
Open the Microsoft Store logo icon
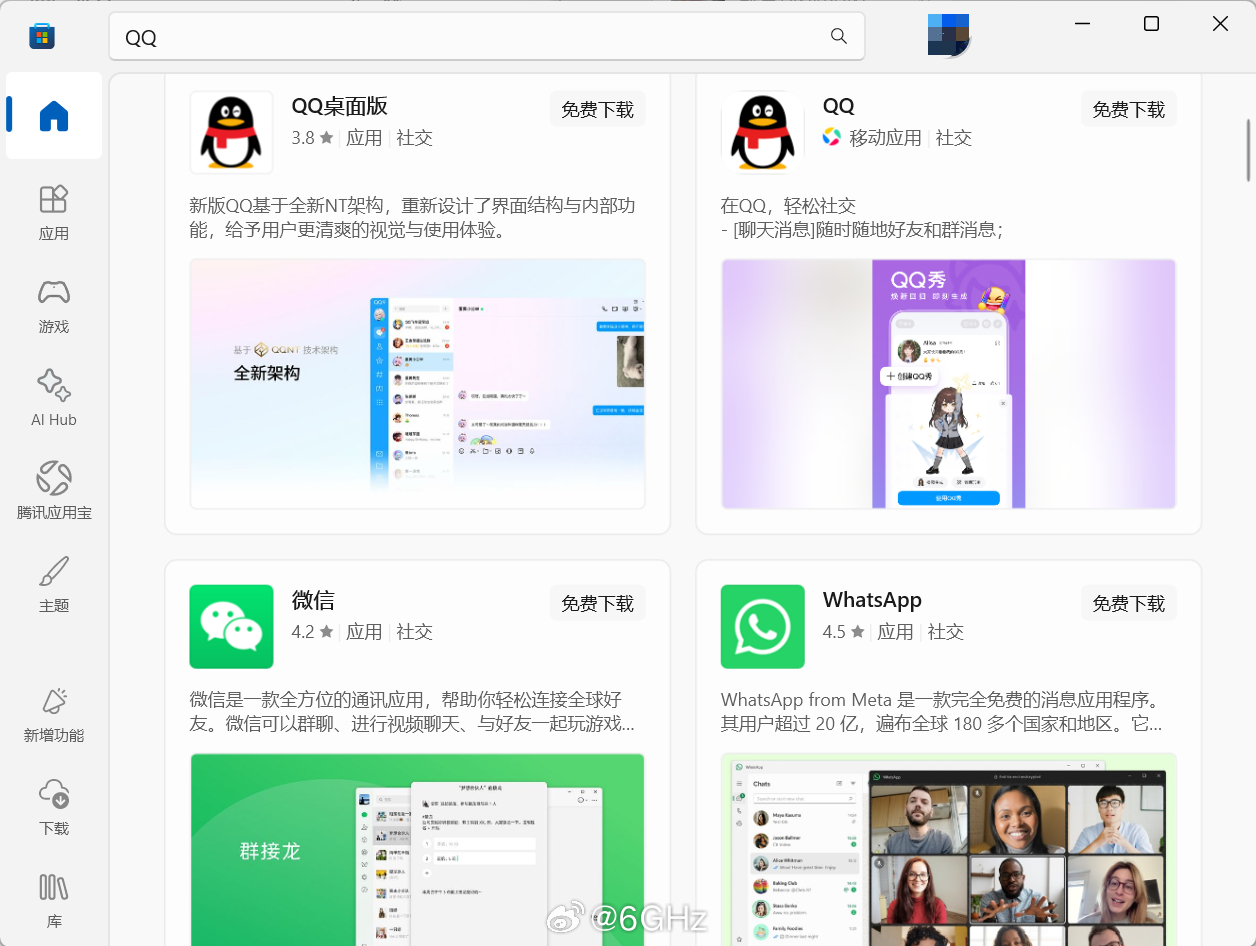41,37
